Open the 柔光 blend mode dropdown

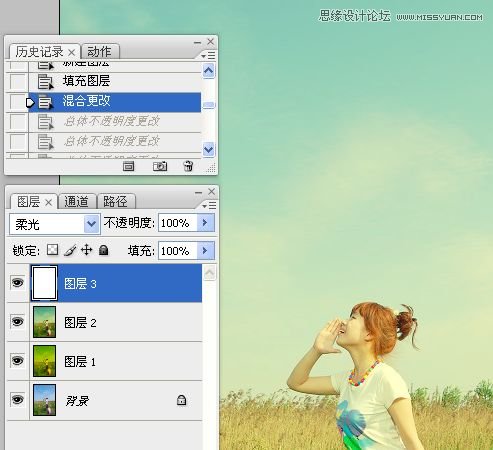[x=55, y=224]
